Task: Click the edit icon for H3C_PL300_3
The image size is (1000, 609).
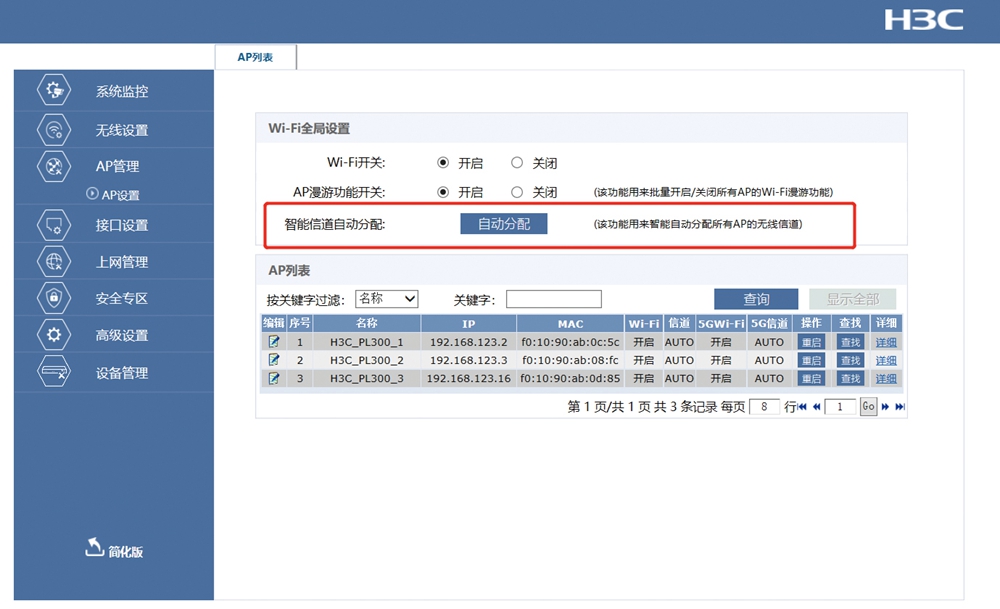Action: tap(273, 378)
